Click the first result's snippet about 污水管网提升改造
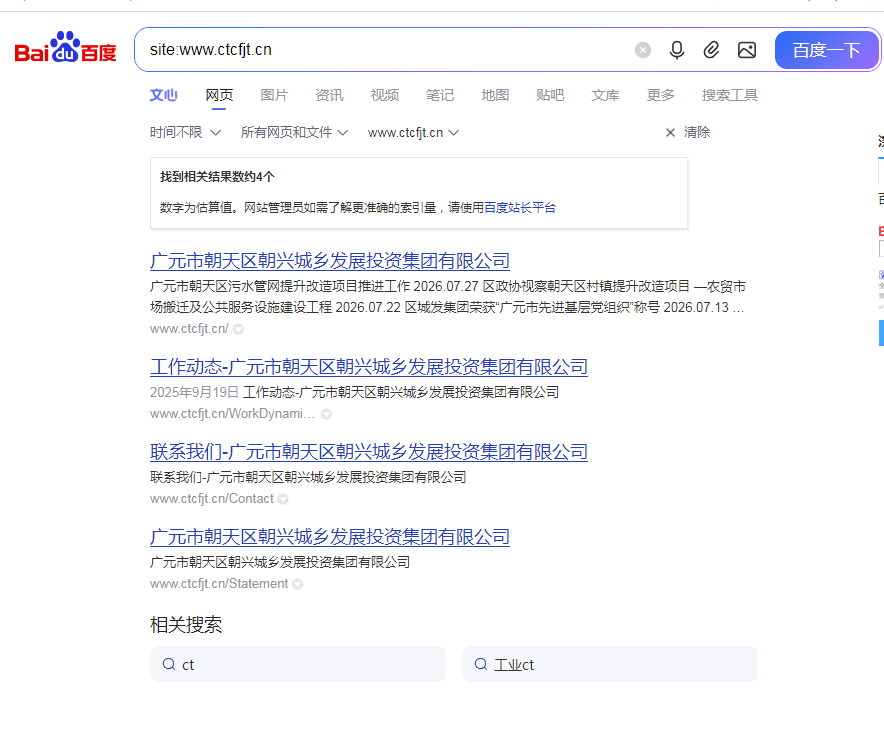This screenshot has width=884, height=740. click(448, 297)
